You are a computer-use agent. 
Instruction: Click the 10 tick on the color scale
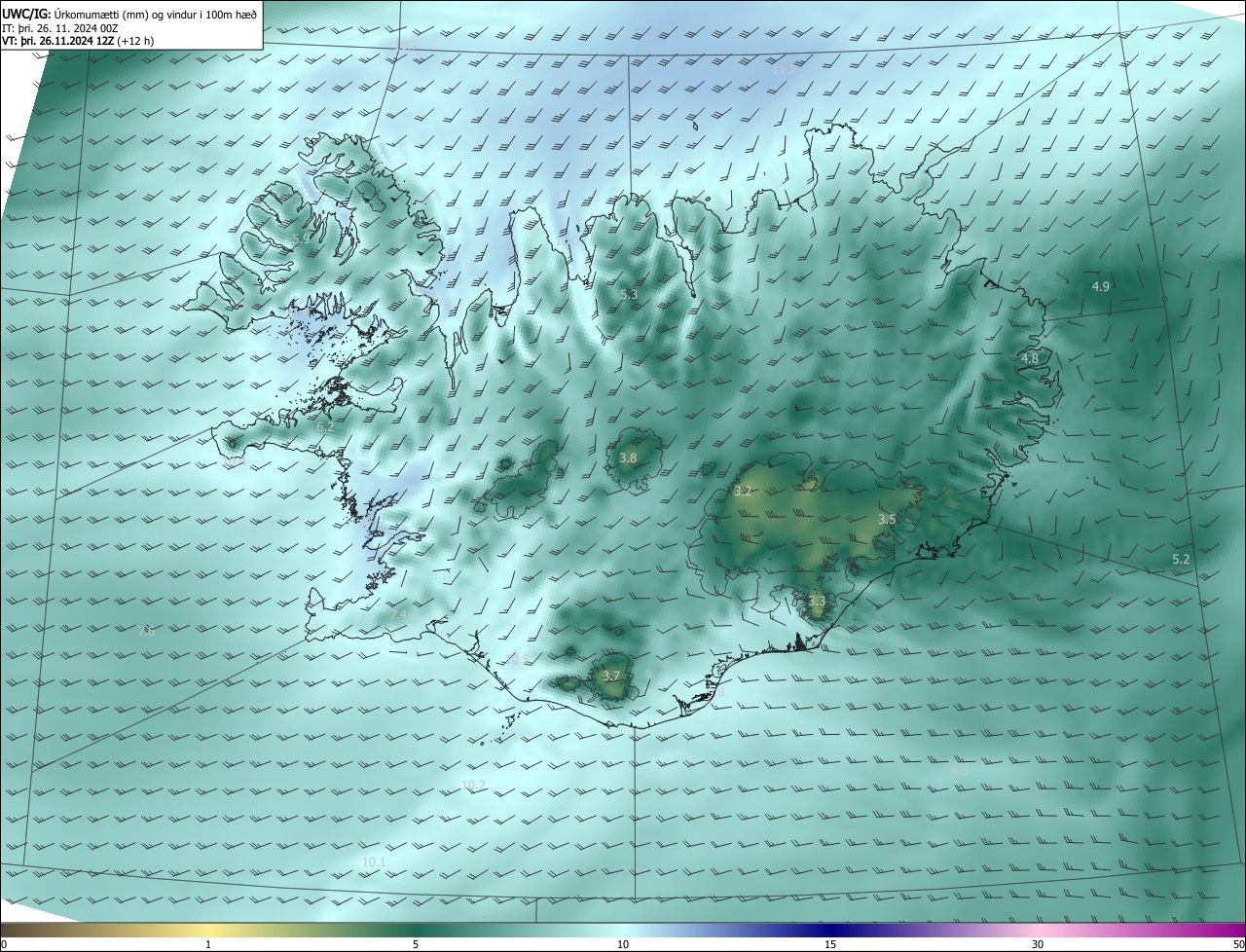click(623, 944)
